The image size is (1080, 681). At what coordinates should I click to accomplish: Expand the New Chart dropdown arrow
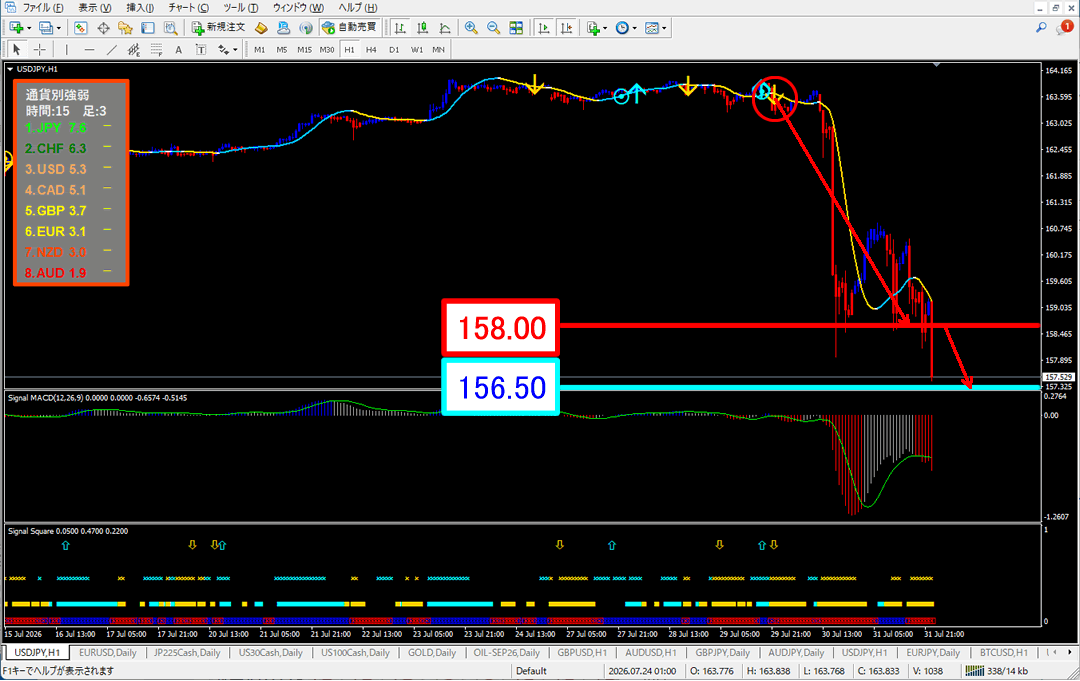click(x=29, y=28)
